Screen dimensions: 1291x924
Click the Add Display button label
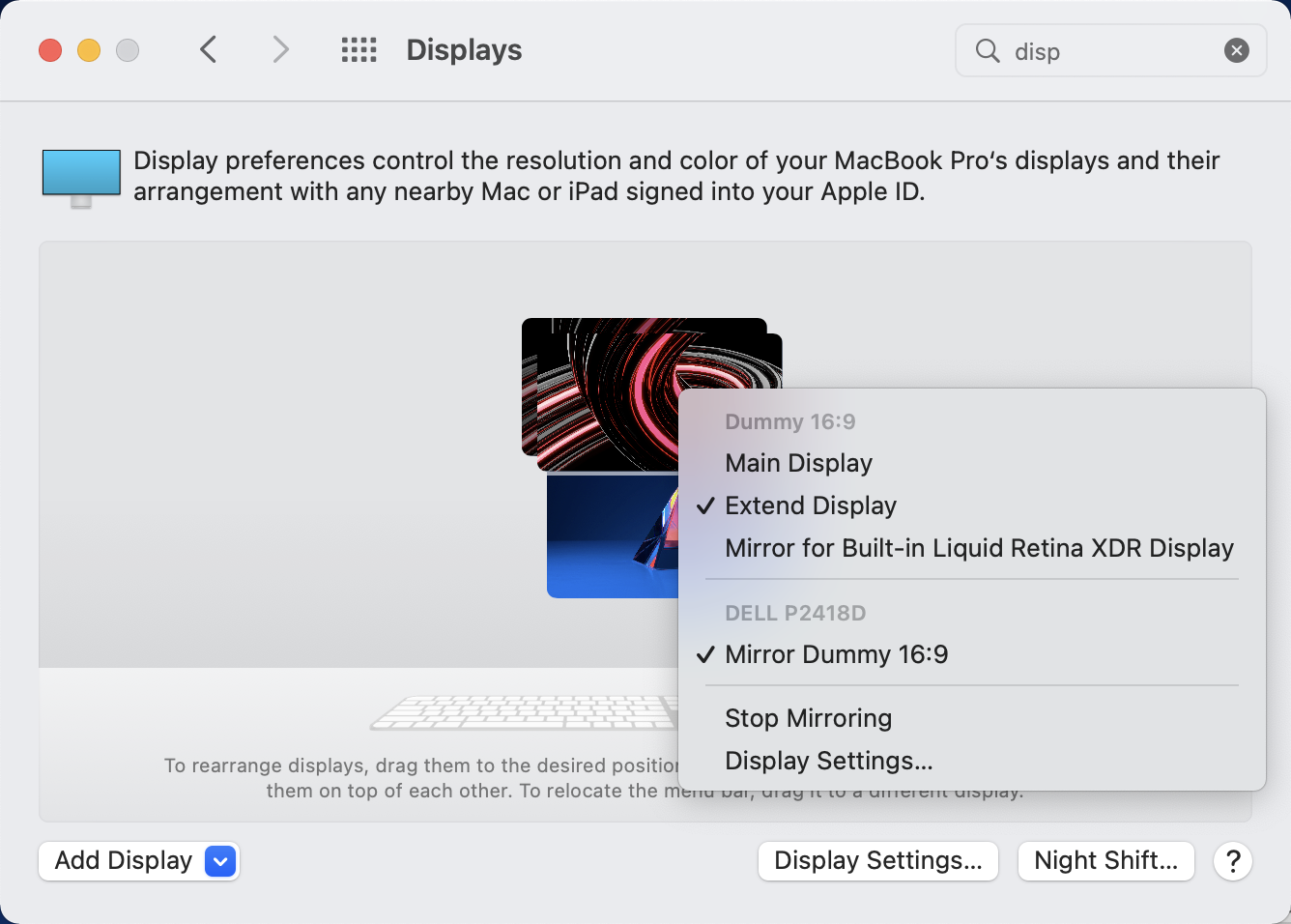click(121, 860)
